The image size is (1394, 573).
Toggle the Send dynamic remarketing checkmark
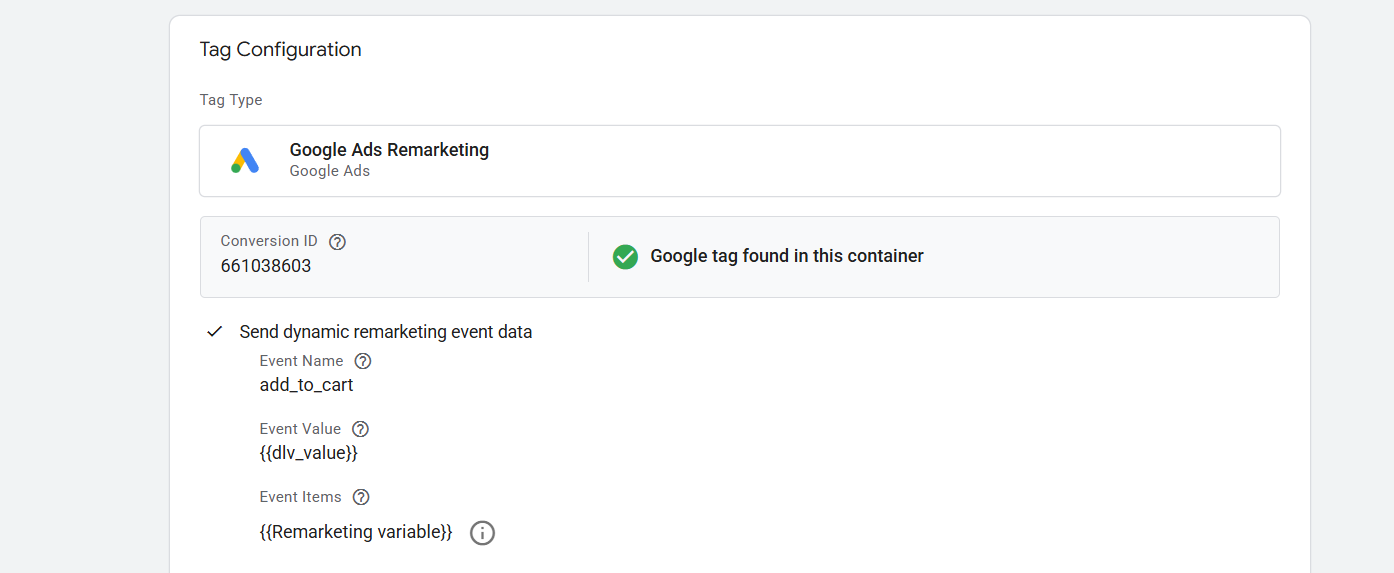(x=214, y=332)
